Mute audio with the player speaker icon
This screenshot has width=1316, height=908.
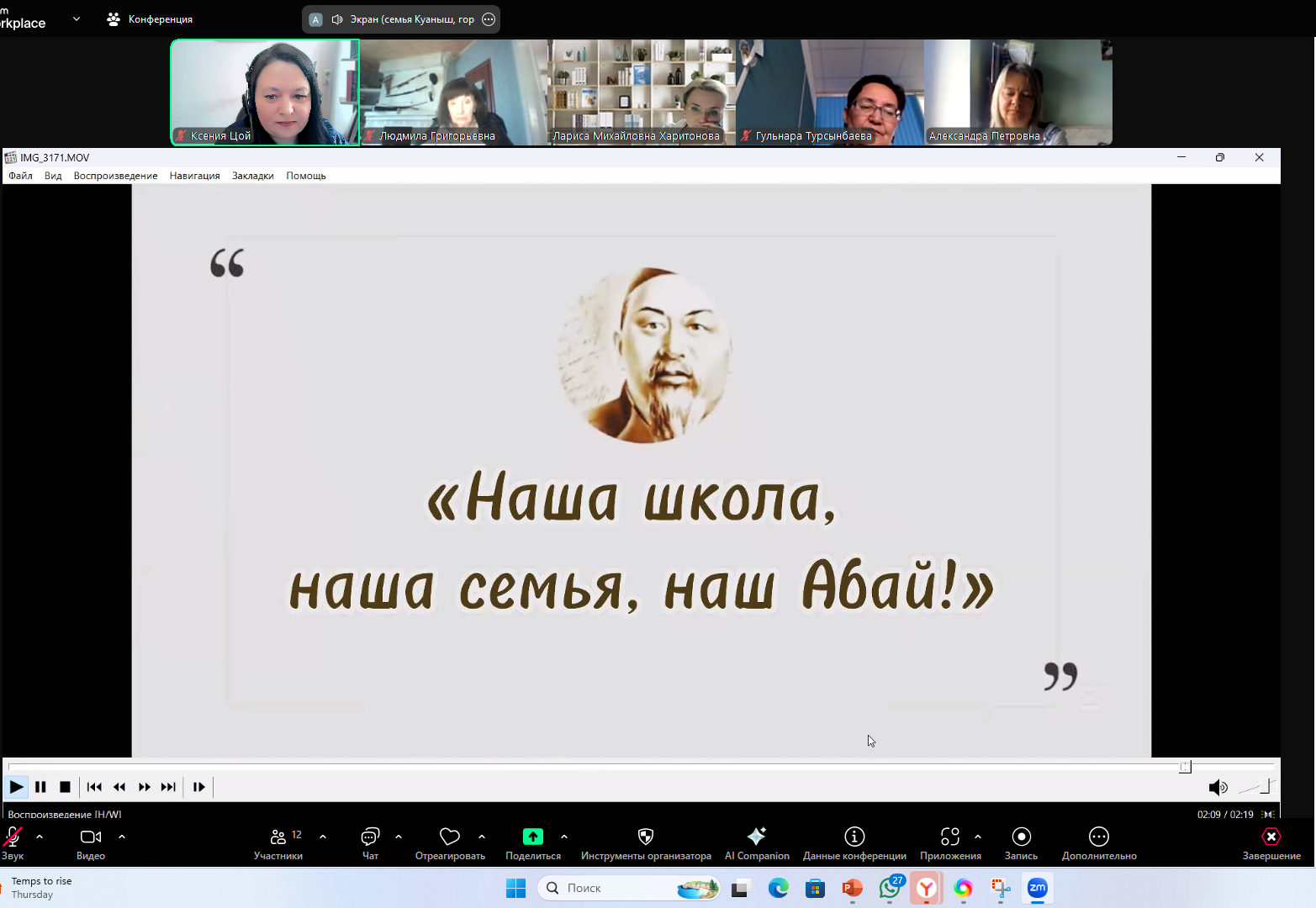[1217, 788]
